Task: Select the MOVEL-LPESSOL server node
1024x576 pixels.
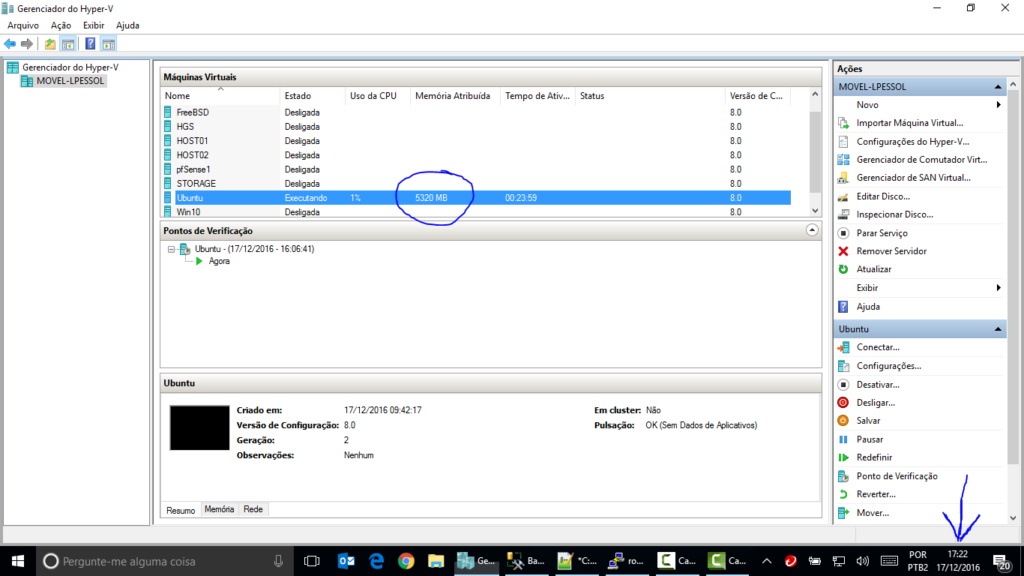Action: [70, 81]
